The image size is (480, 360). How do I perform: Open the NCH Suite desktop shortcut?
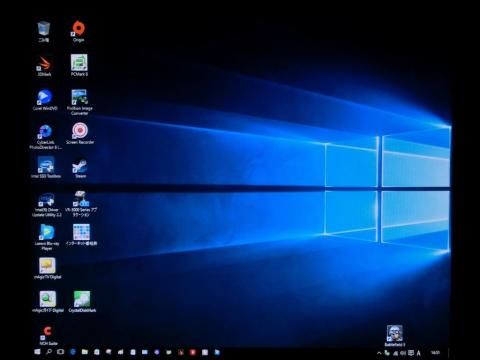pyautogui.click(x=48, y=335)
